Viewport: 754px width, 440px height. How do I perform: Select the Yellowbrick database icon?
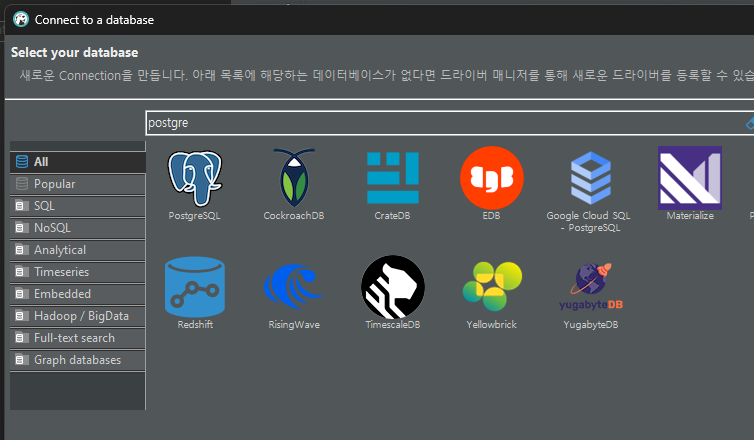pos(492,287)
